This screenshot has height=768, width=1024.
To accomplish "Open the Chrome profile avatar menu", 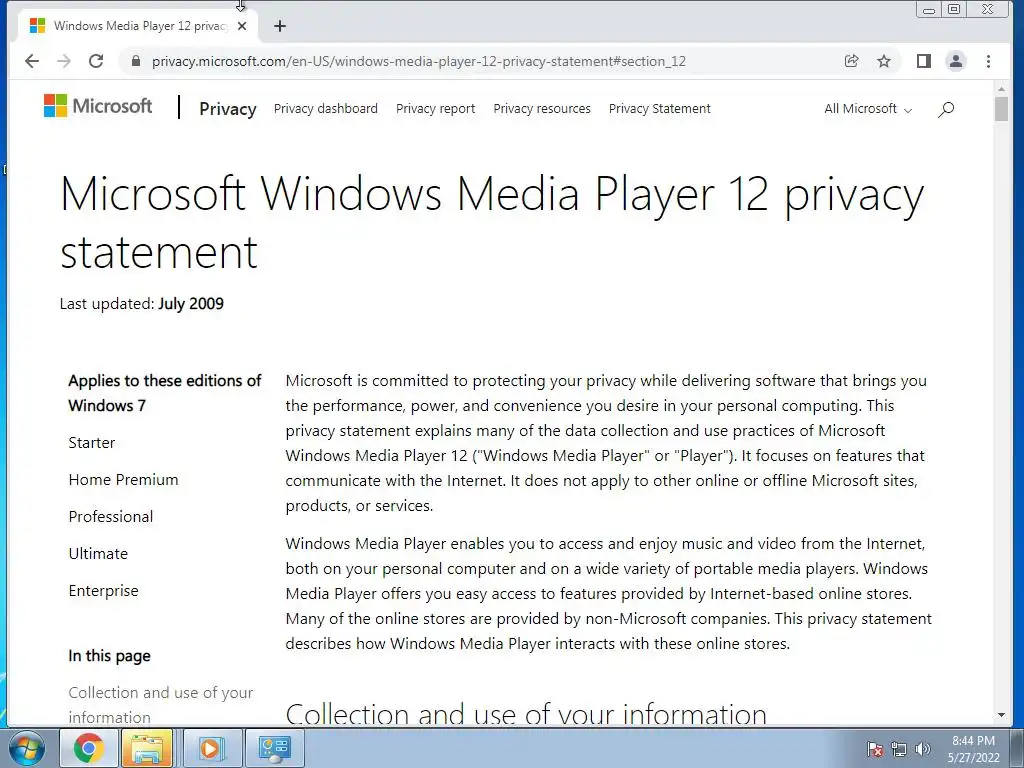I will click(955, 61).
